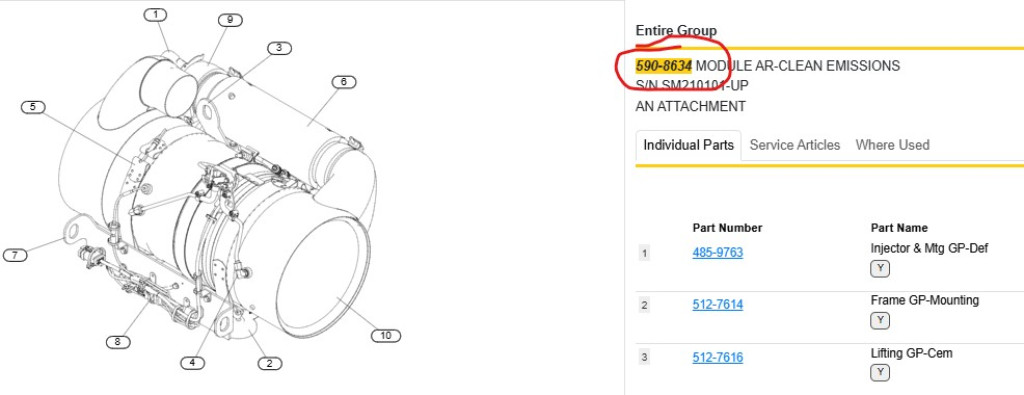The width and height of the screenshot is (1024, 395).
Task: Switch to the Service Articles tab
Action: (x=795, y=145)
